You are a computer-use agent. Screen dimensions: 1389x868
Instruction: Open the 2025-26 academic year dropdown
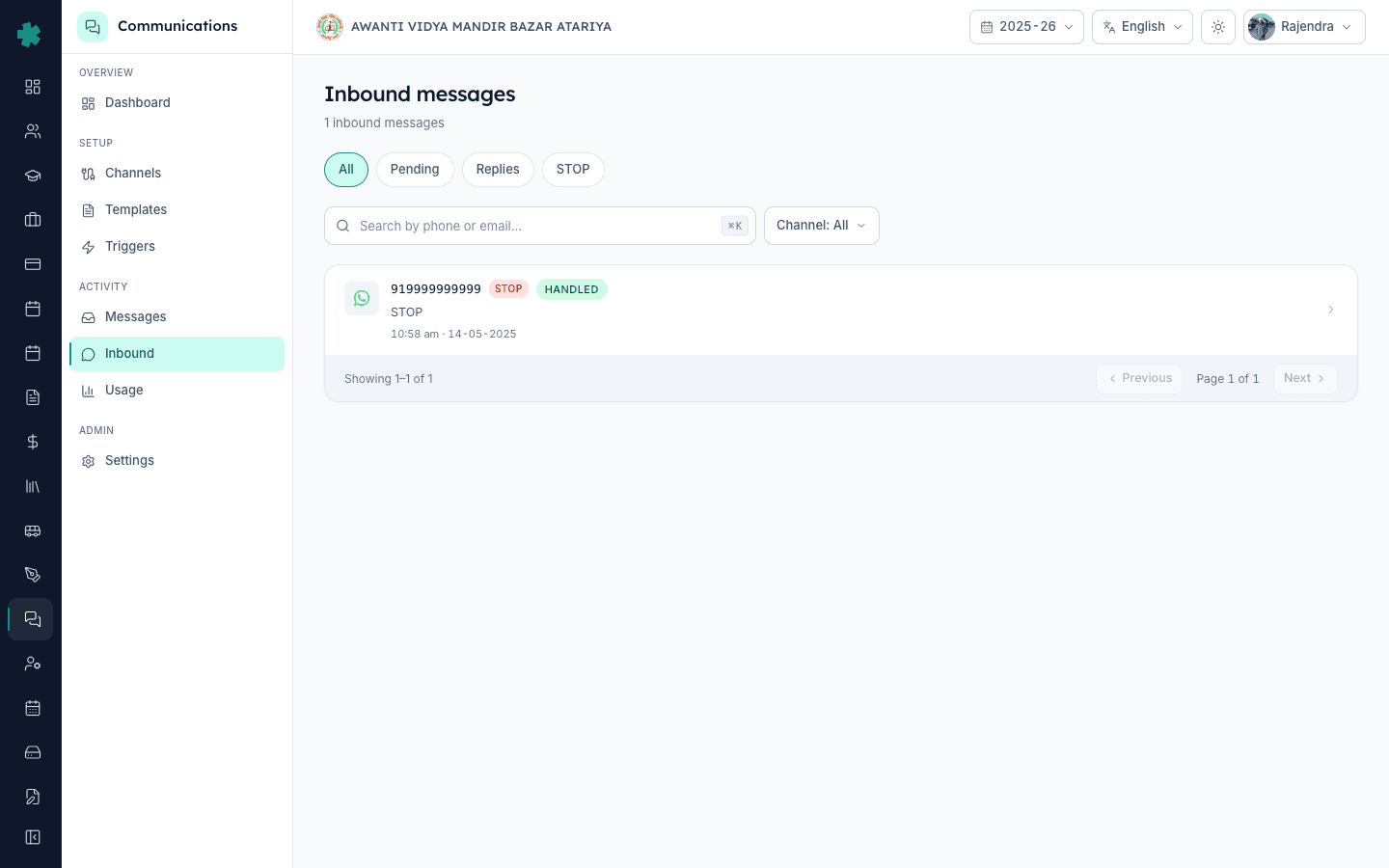[1026, 27]
